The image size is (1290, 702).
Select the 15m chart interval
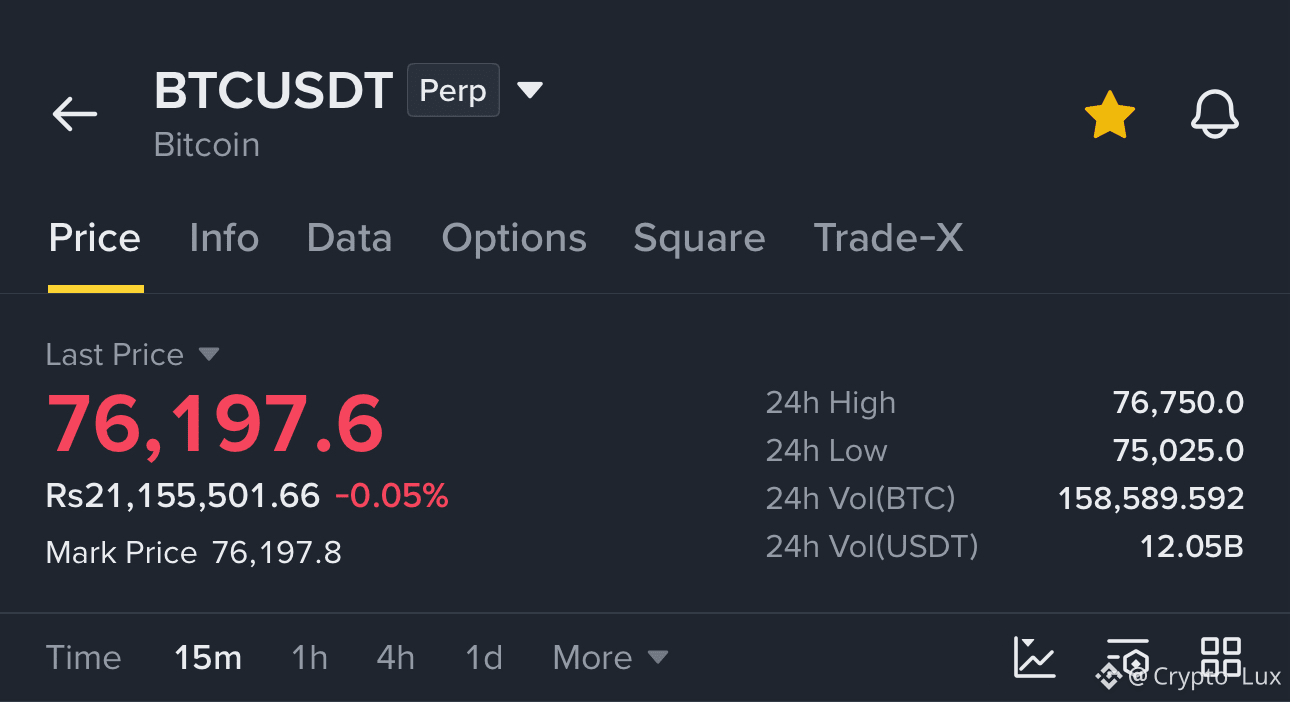click(x=208, y=658)
